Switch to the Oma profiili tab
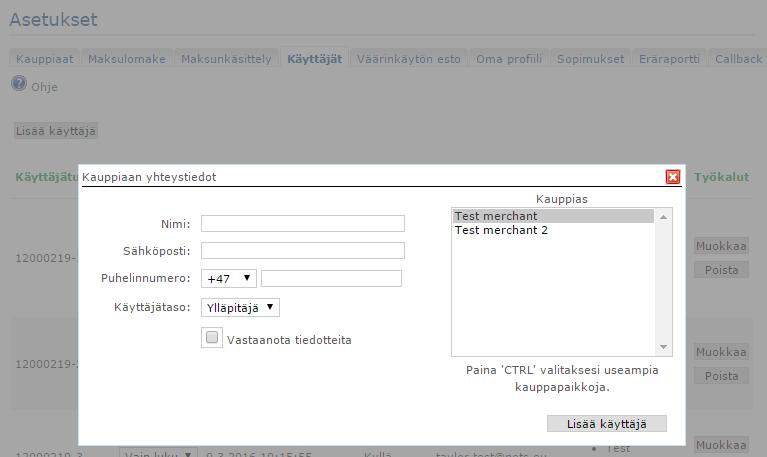This screenshot has width=767, height=457. coord(509,59)
